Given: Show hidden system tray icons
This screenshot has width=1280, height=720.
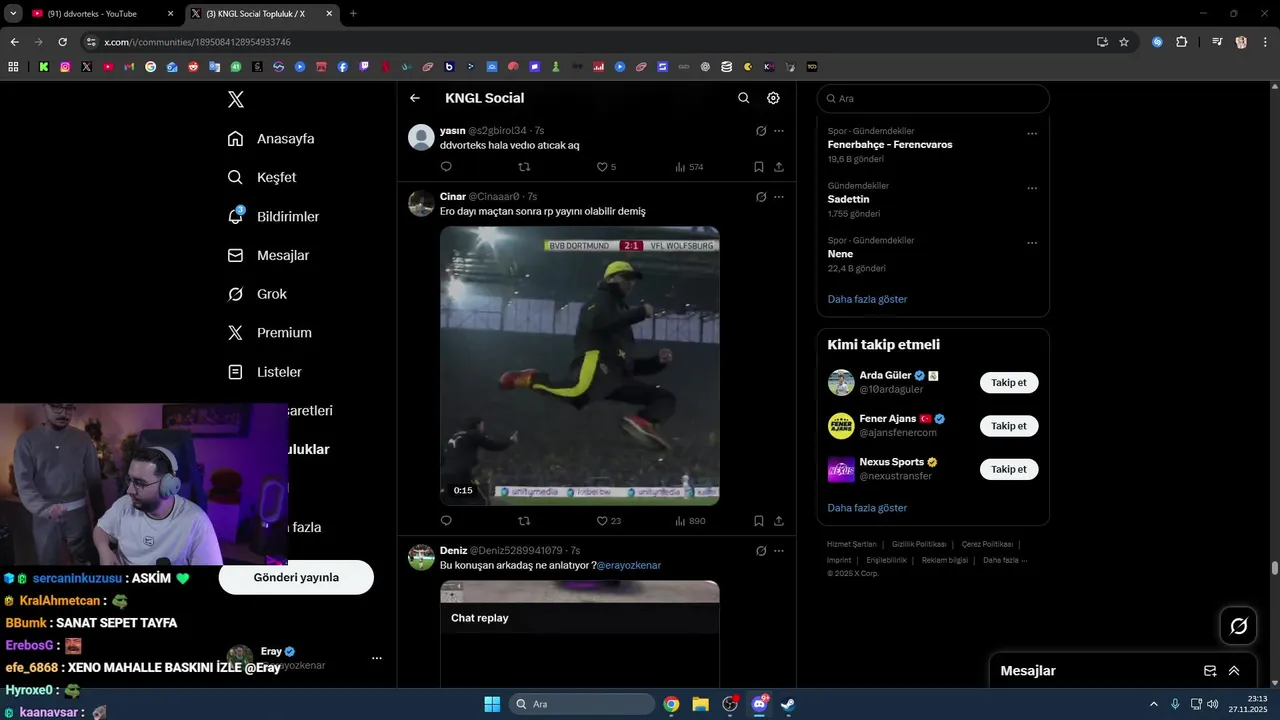Looking at the screenshot, I should (1153, 704).
